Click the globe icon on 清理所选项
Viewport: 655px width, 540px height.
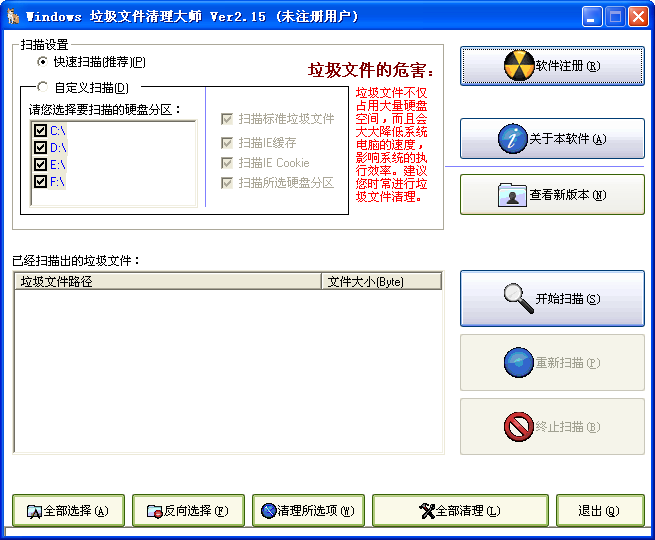[268, 511]
